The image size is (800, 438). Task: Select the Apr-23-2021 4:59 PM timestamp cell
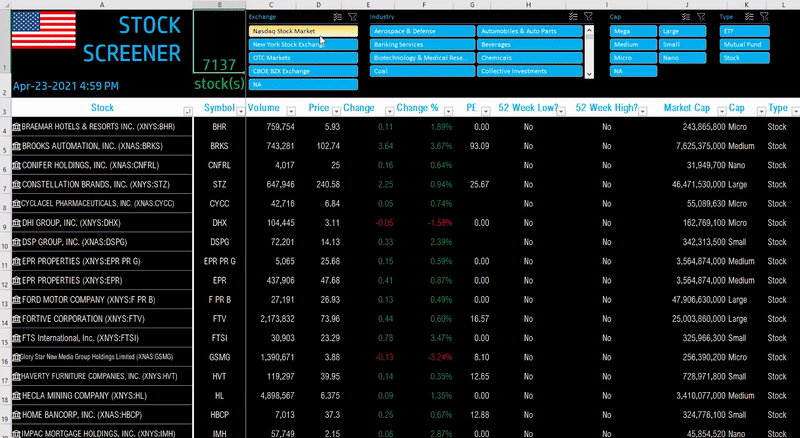click(66, 86)
